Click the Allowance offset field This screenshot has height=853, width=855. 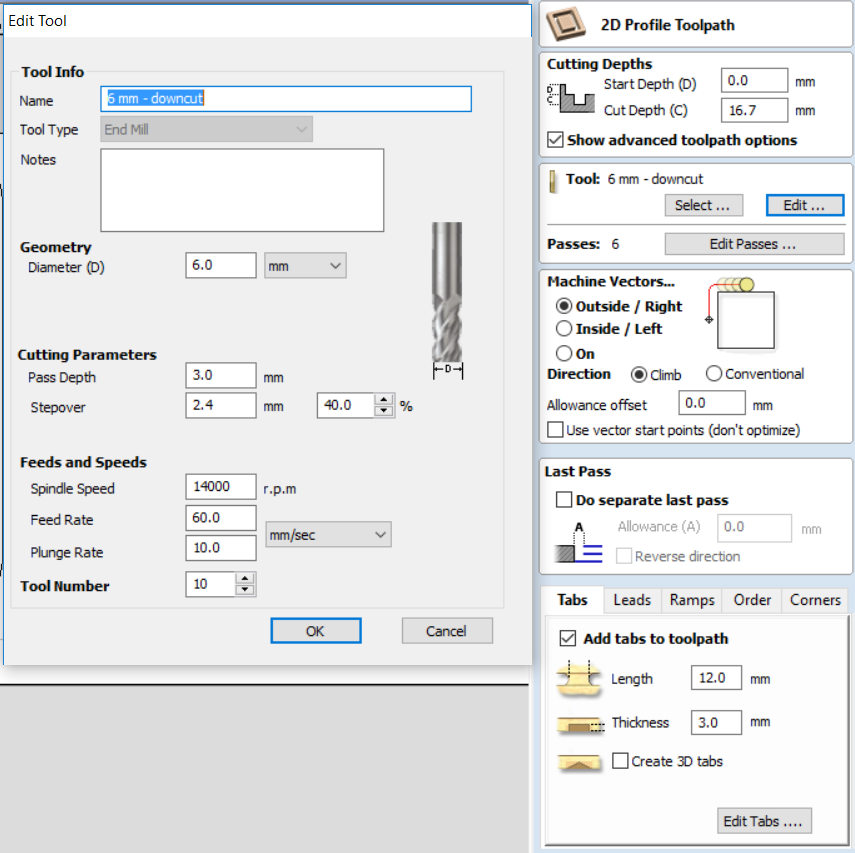pos(712,403)
